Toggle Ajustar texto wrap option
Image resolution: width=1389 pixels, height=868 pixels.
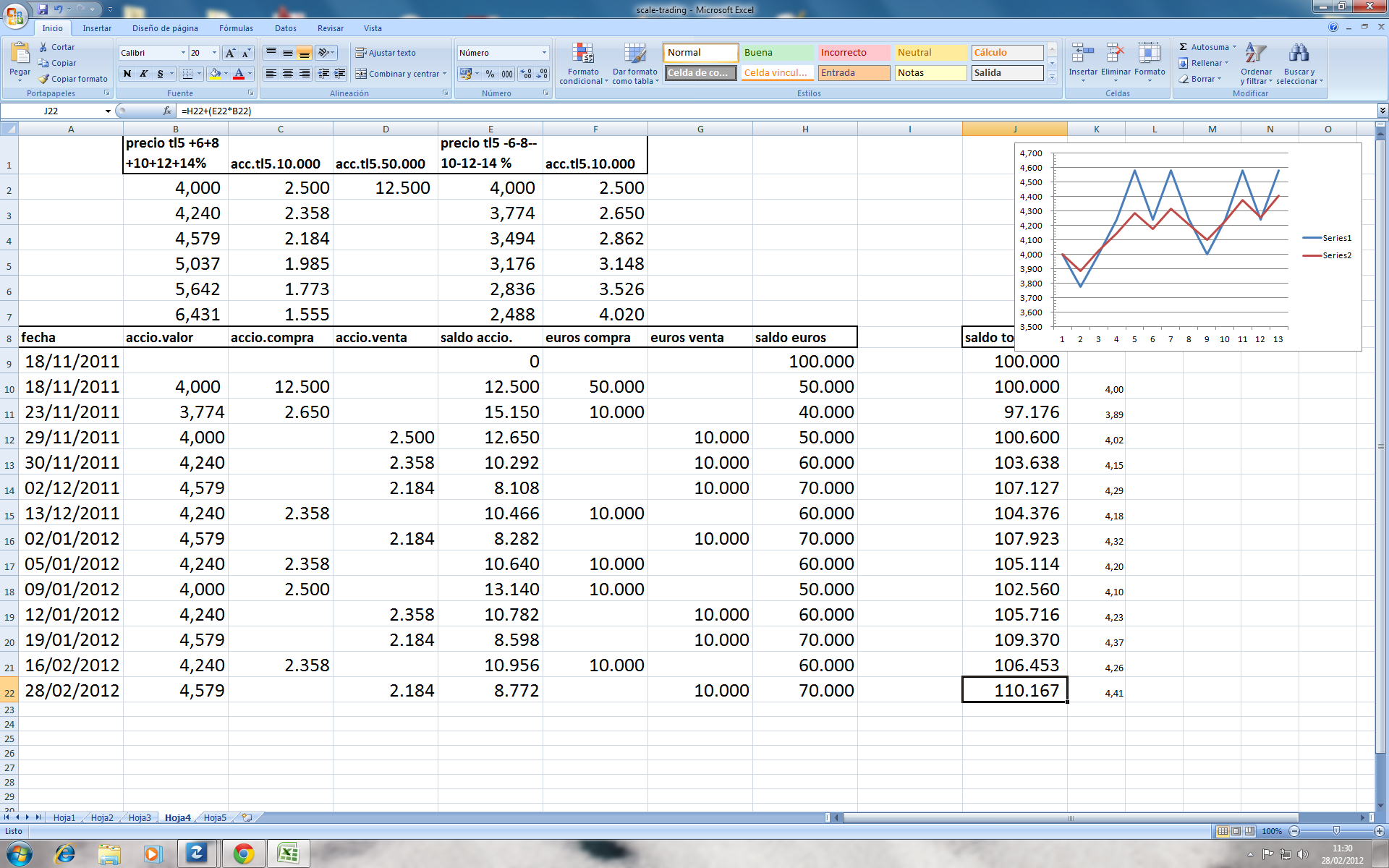point(386,53)
